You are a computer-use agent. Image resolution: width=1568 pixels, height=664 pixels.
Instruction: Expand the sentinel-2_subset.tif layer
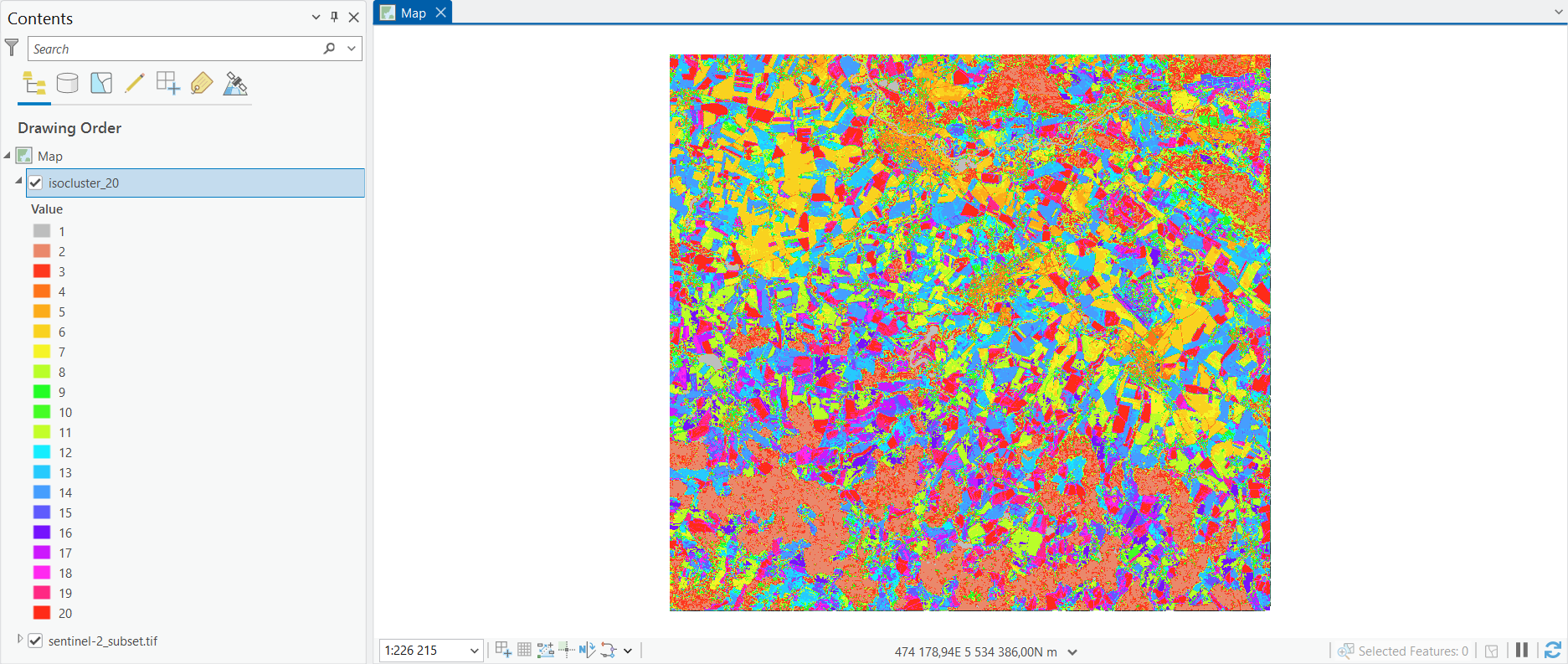coord(20,640)
